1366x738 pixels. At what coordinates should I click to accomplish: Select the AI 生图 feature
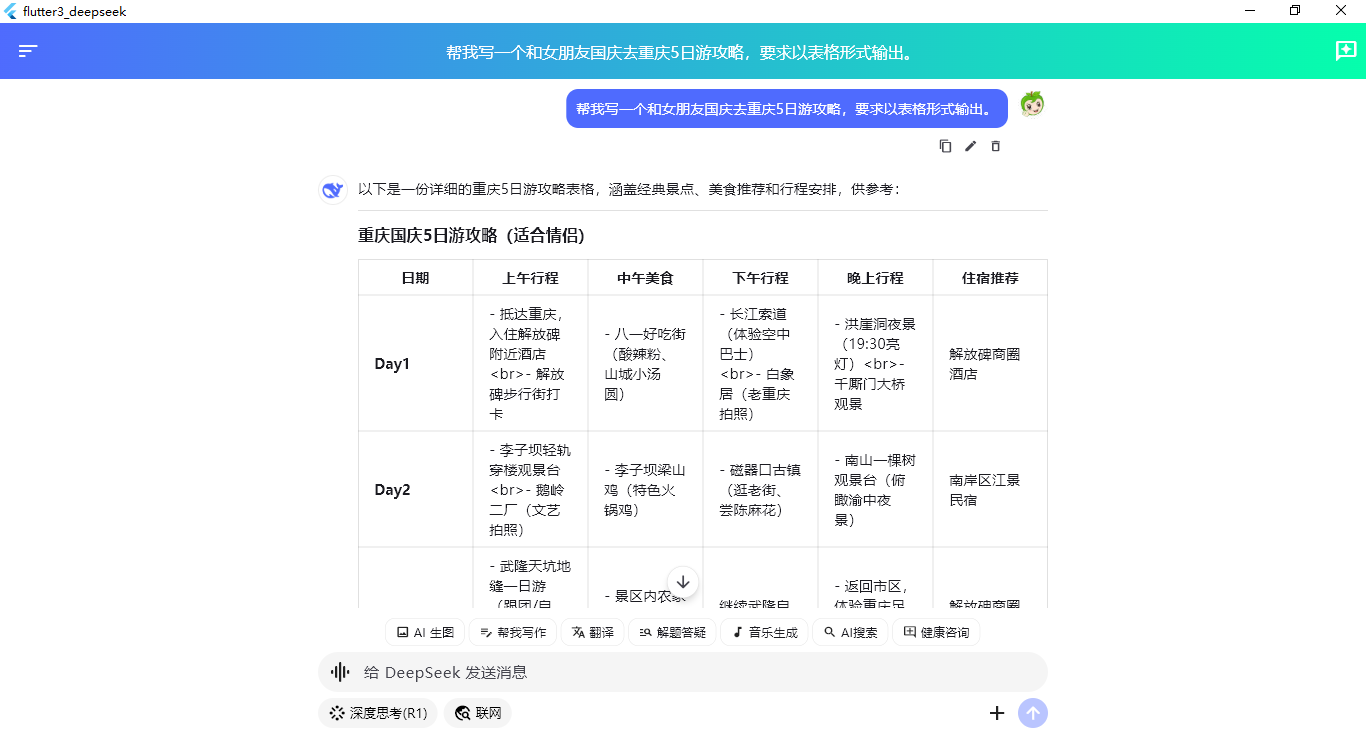425,631
